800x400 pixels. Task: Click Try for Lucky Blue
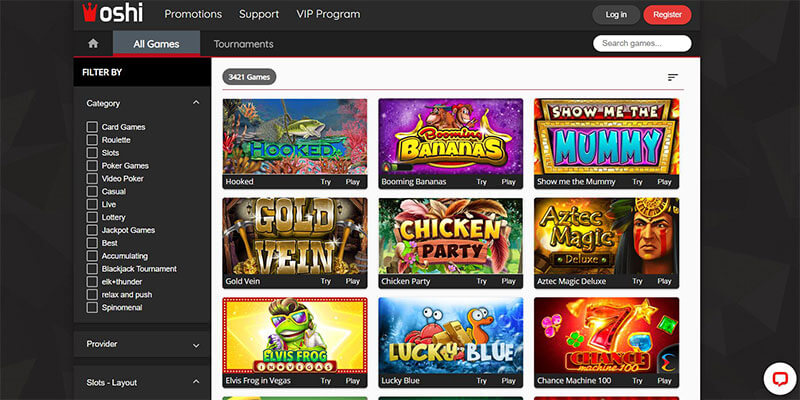[x=481, y=381]
